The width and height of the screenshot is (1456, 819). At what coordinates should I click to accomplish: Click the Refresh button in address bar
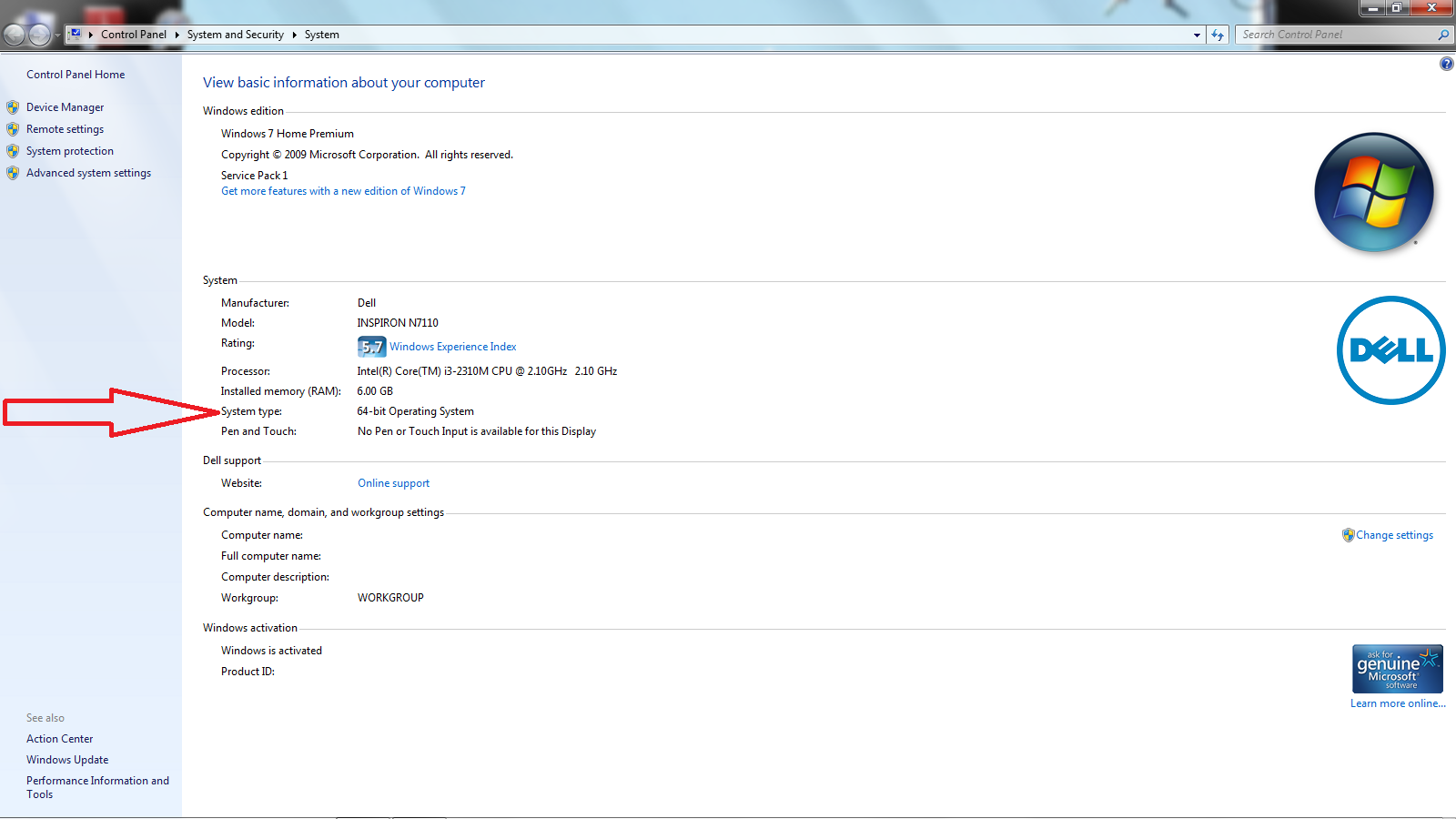coord(1218,35)
